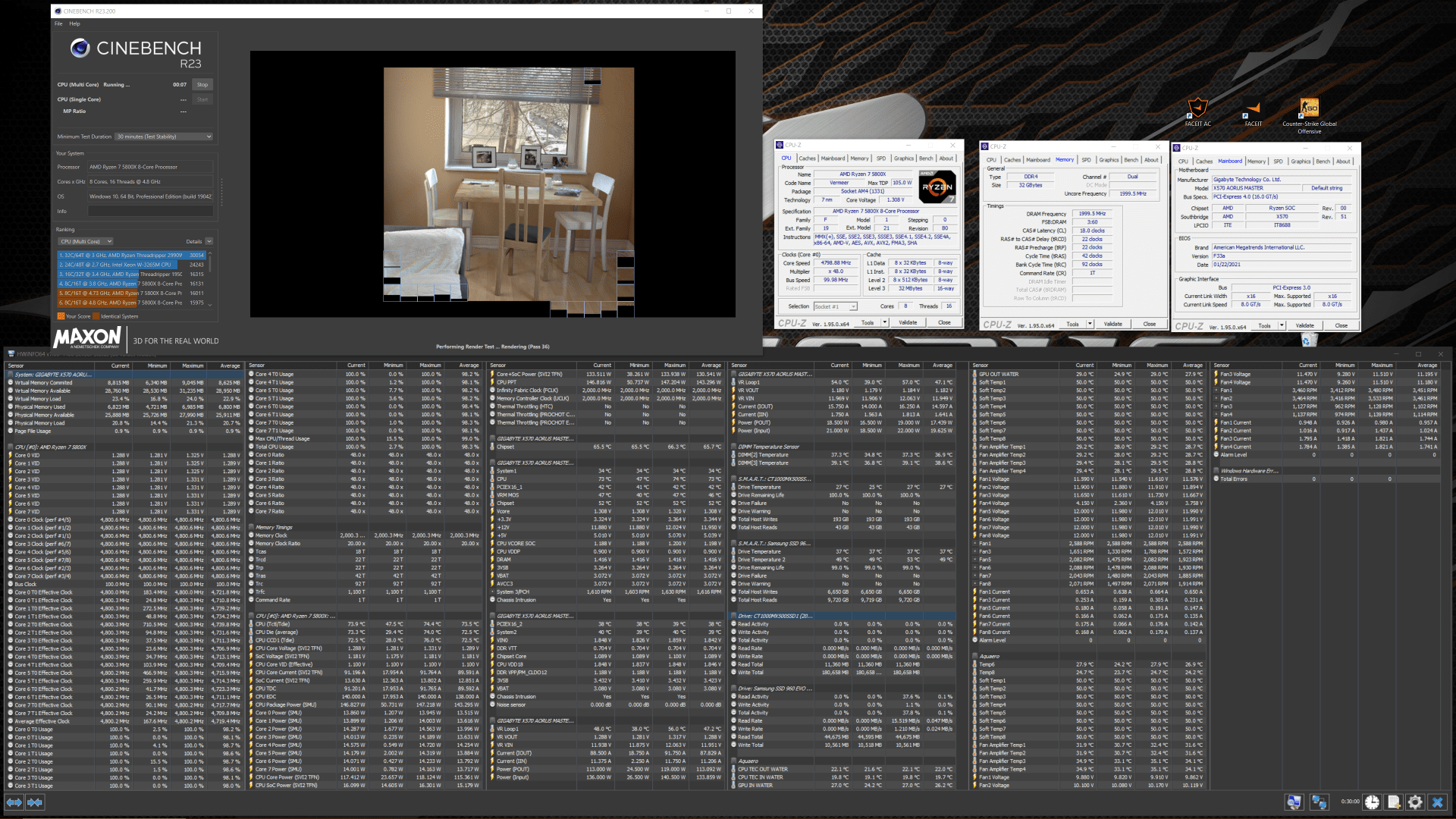
Task: Open File menu in Cinebench
Action: click(x=58, y=24)
